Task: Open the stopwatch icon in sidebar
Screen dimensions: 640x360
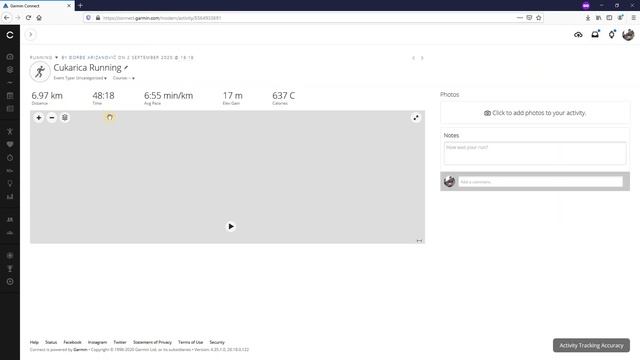Action: [x=10, y=158]
